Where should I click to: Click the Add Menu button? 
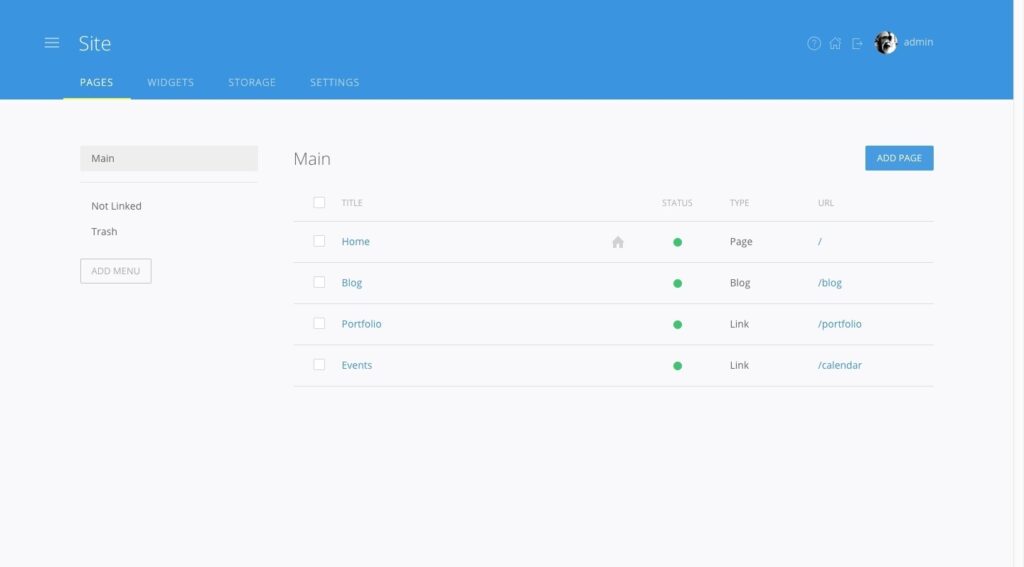116,271
